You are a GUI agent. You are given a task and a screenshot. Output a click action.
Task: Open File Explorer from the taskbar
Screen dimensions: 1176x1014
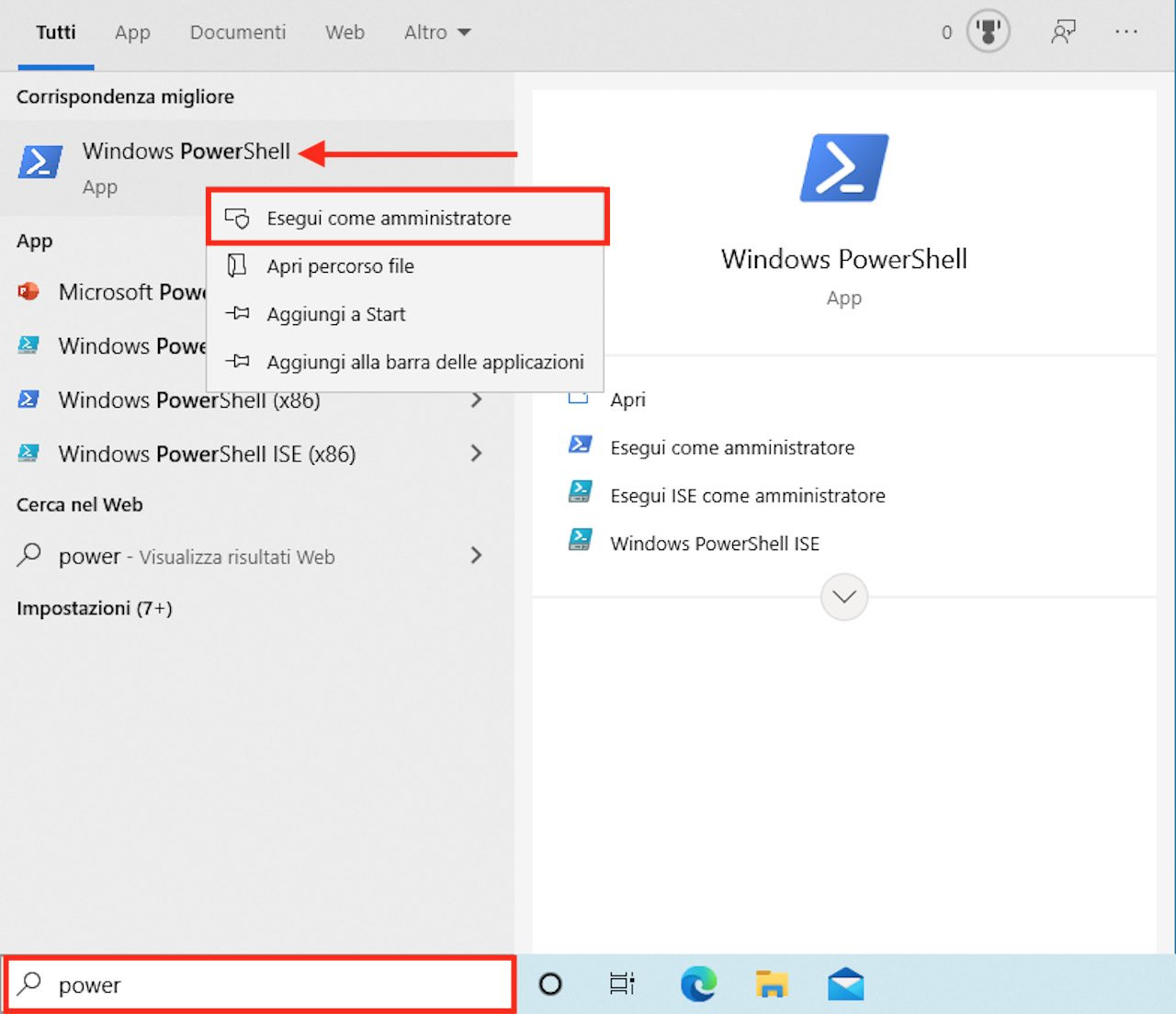(x=772, y=985)
